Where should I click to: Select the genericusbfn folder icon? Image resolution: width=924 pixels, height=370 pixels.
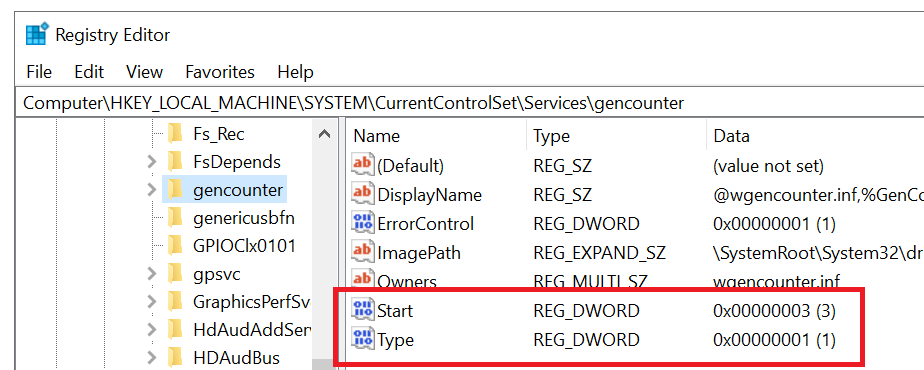pos(175,217)
